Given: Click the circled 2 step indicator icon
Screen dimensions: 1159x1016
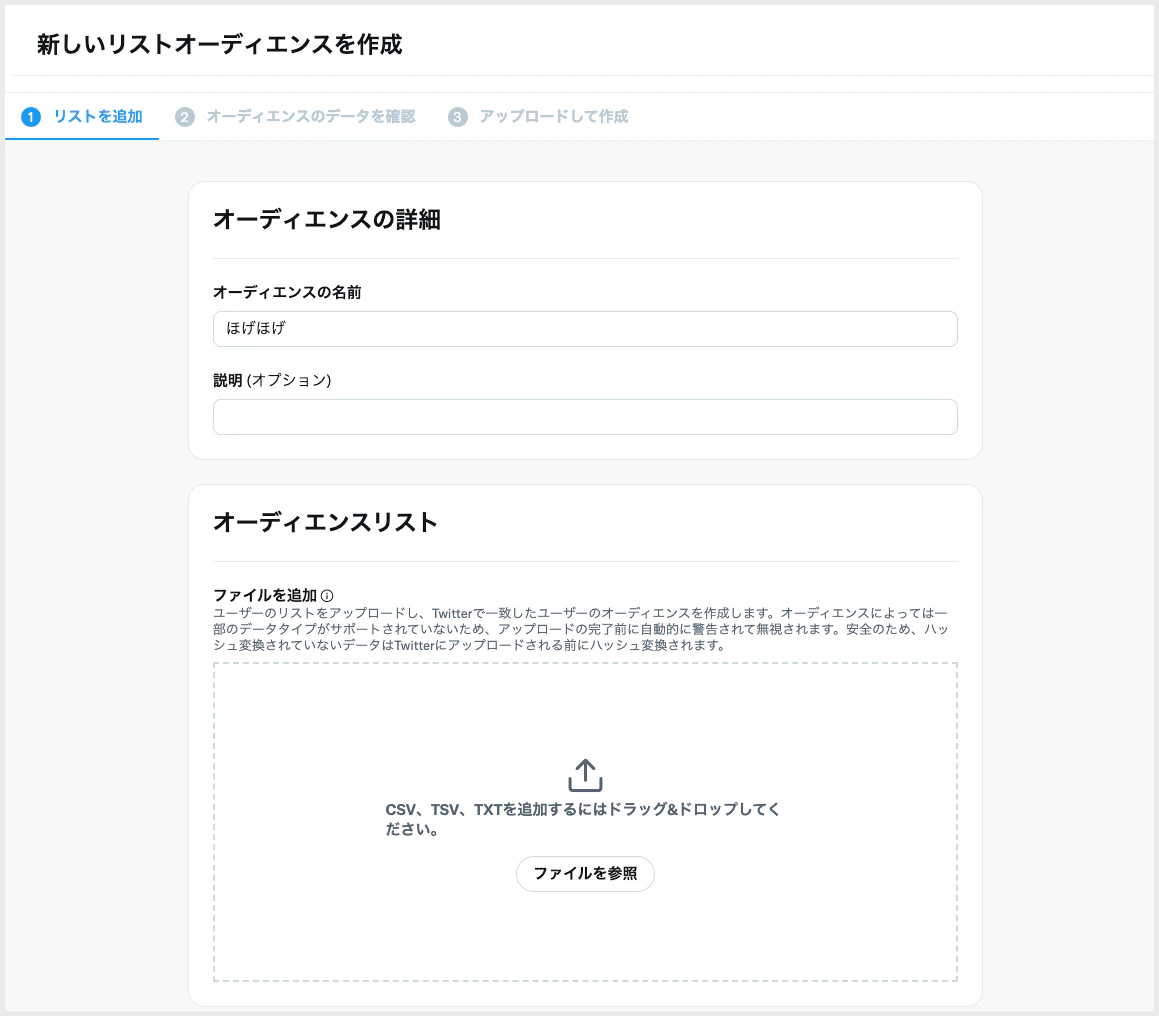Looking at the screenshot, I should pyautogui.click(x=183, y=116).
